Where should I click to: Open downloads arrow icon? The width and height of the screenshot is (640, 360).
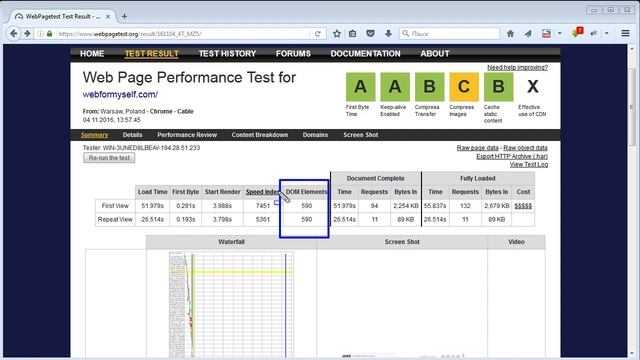pyautogui.click(x=388, y=34)
